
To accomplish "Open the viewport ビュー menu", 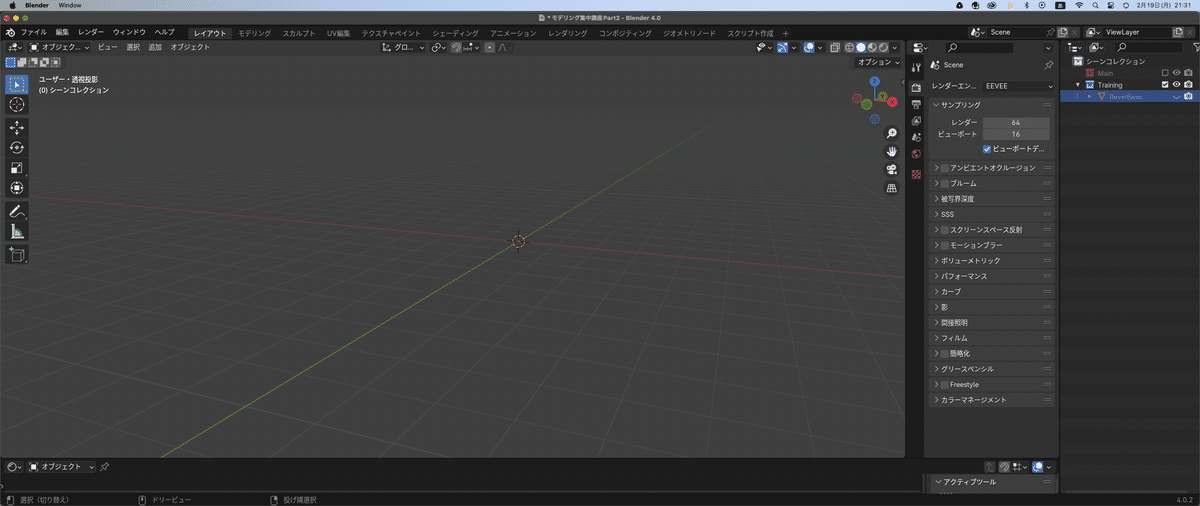I will pos(107,47).
